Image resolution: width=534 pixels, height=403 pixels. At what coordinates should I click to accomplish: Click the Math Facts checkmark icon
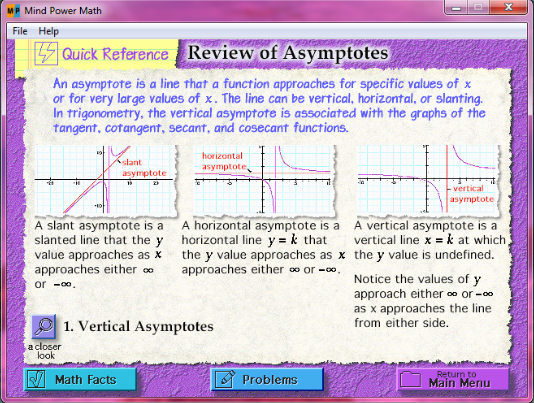pos(36,379)
